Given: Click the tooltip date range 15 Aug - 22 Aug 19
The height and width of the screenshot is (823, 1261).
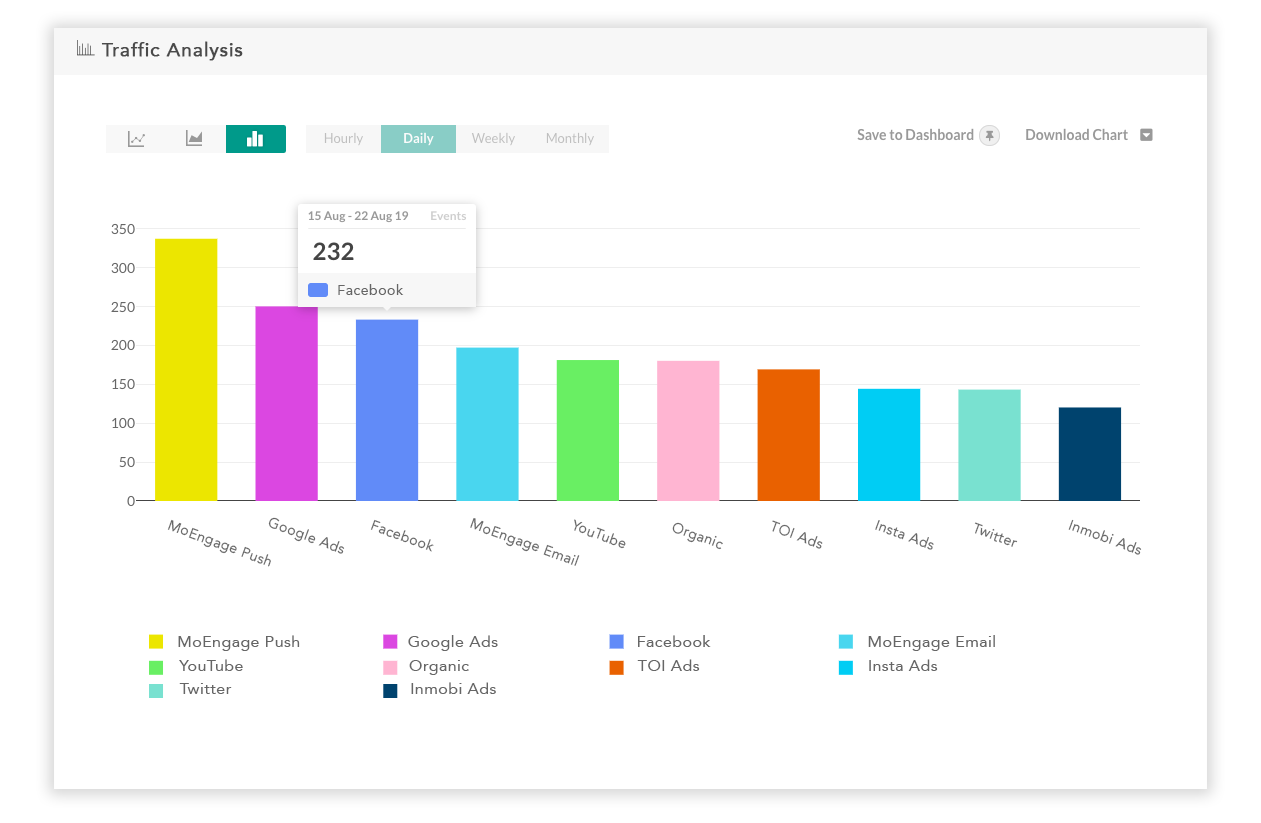Looking at the screenshot, I should pyautogui.click(x=358, y=216).
